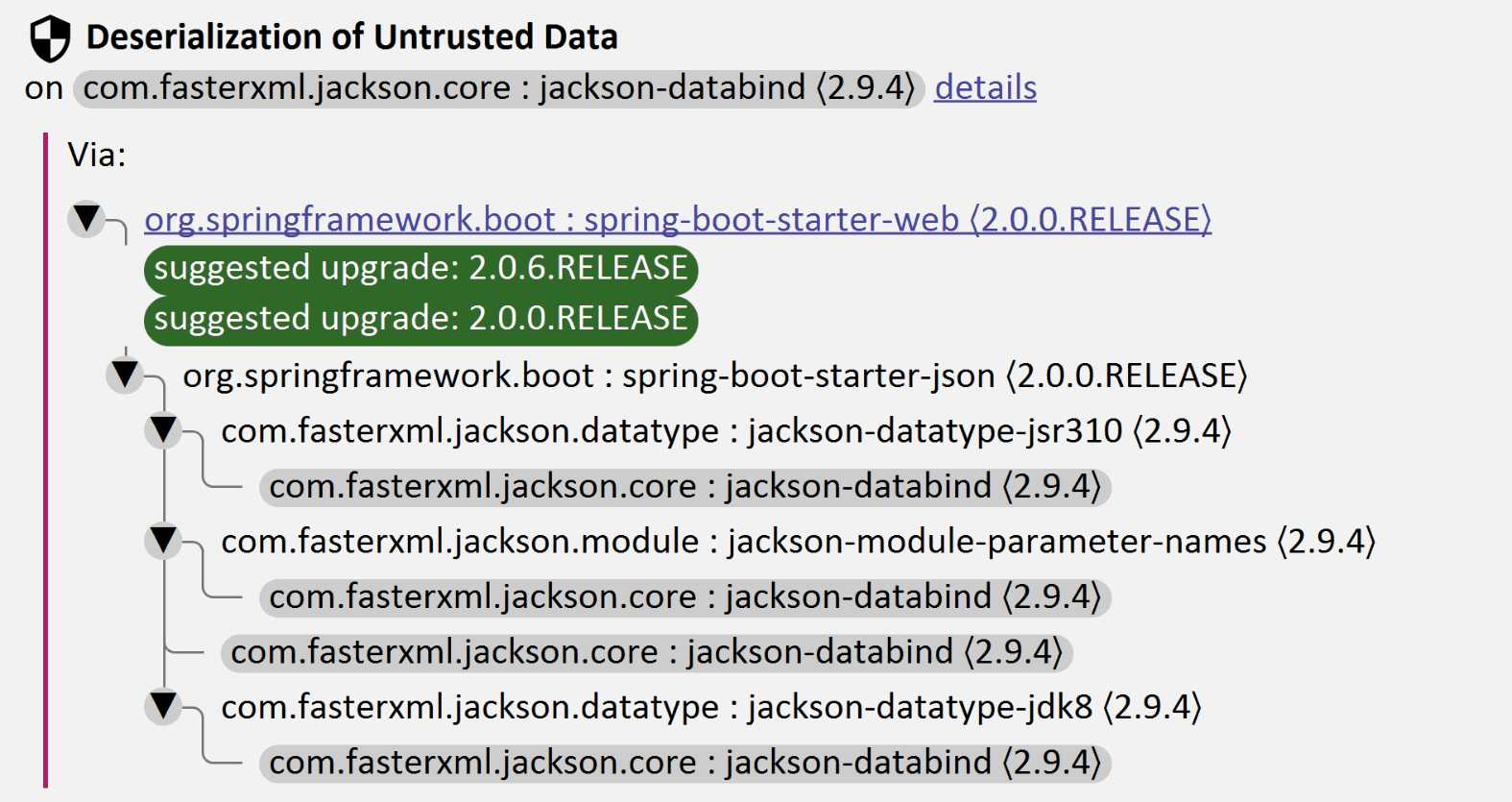Viewport: 1512px width, 802px height.
Task: Select jackson-databind directly under spring-boot-starter-json
Action: pos(646,653)
